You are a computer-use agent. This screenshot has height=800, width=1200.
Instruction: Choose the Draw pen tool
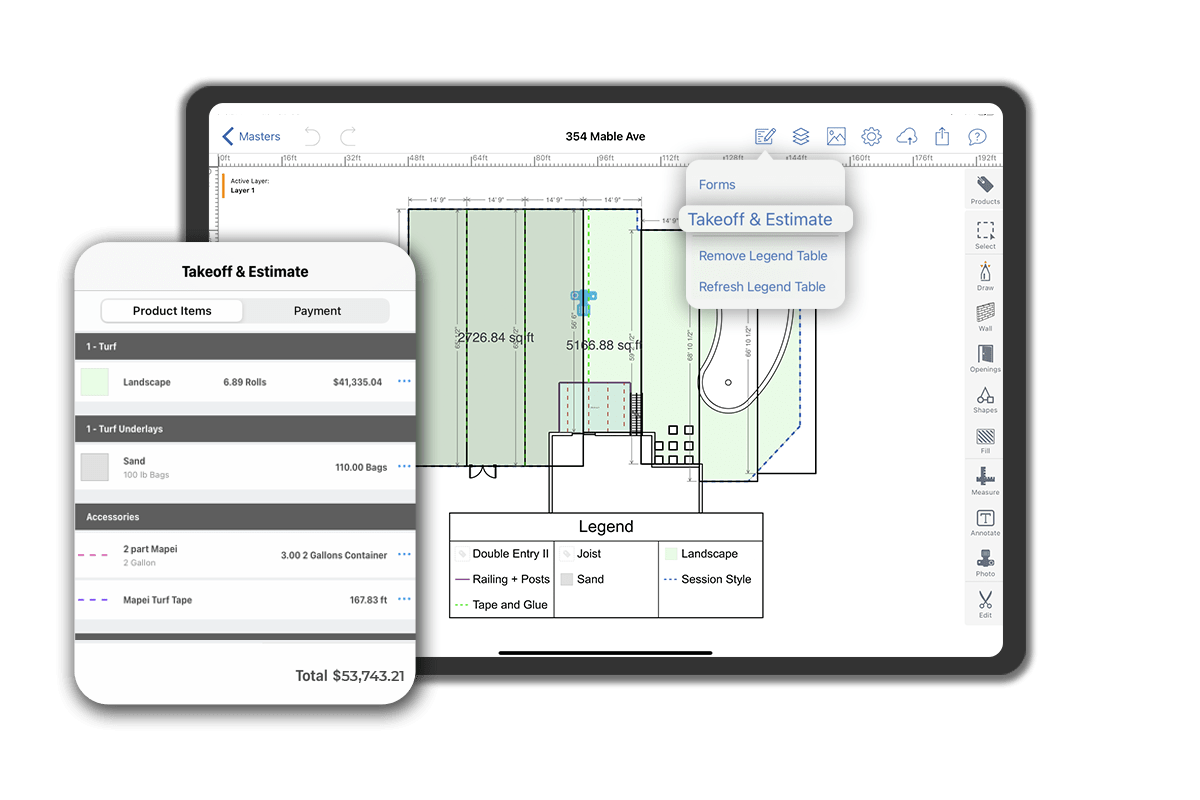984,274
